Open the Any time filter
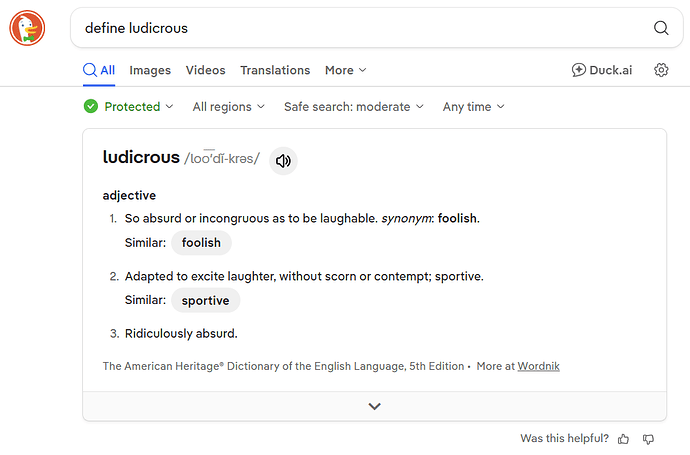Viewport: 690px width, 455px height. 473,106
